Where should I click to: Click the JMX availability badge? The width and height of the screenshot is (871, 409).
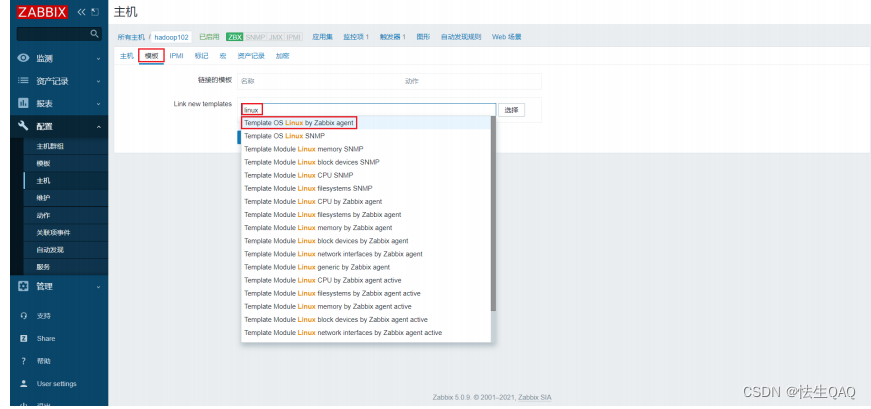click(x=276, y=37)
